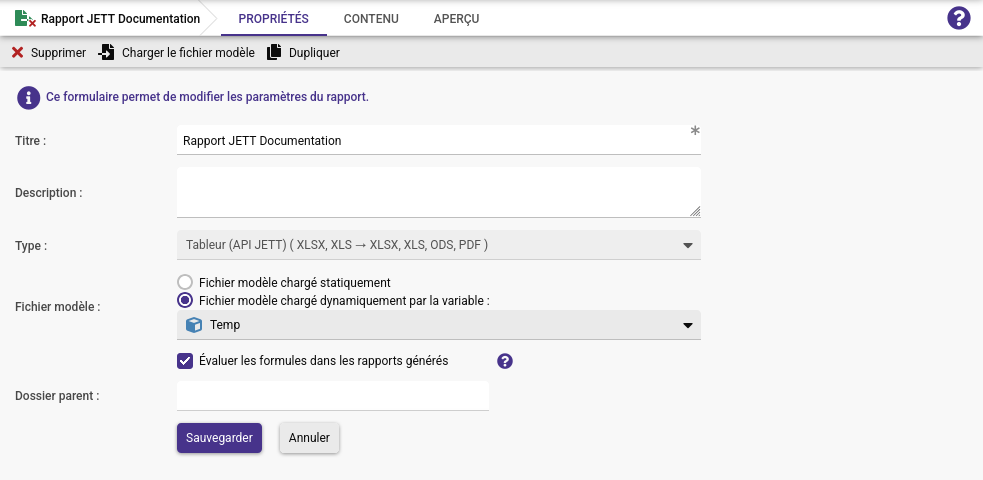Click the purple info icon
The width and height of the screenshot is (983, 480).
pos(29,98)
